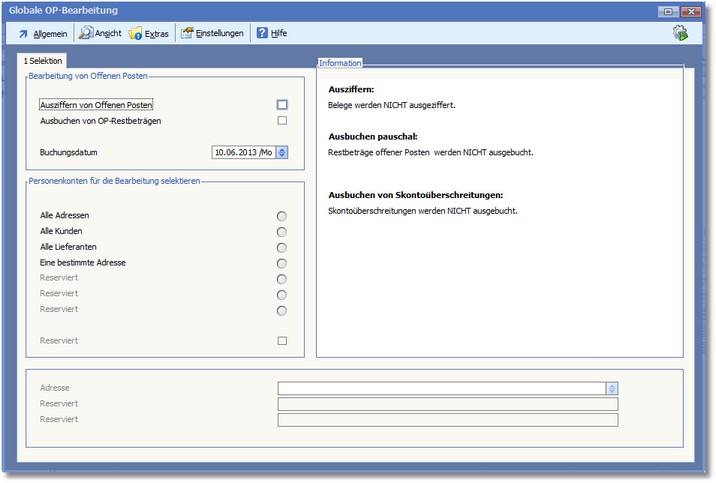This screenshot has height=483, width=716.
Task: Open the Buchungsdatum date dropdown arrow
Action: click(282, 153)
